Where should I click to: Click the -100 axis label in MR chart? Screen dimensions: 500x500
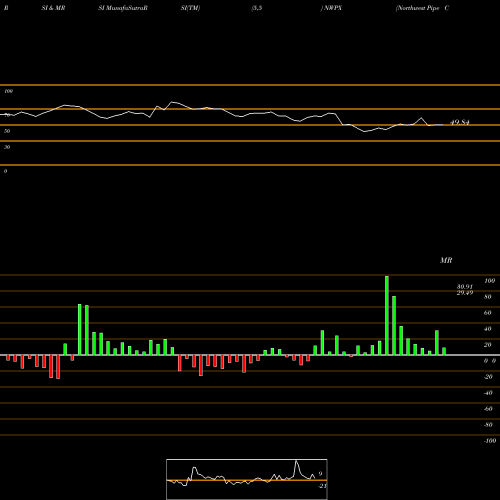[x=490, y=441]
